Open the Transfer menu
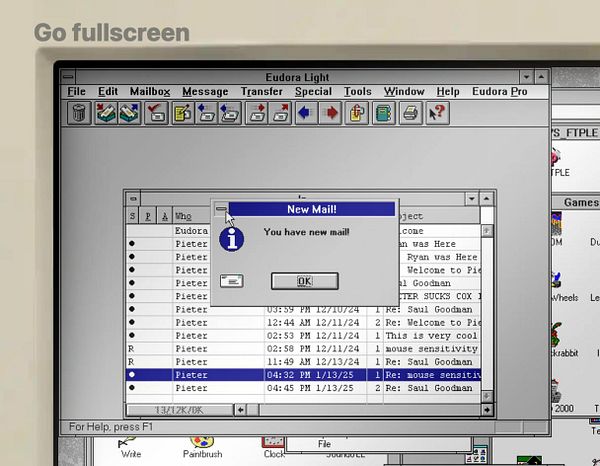600x466 pixels. pyautogui.click(x=262, y=91)
